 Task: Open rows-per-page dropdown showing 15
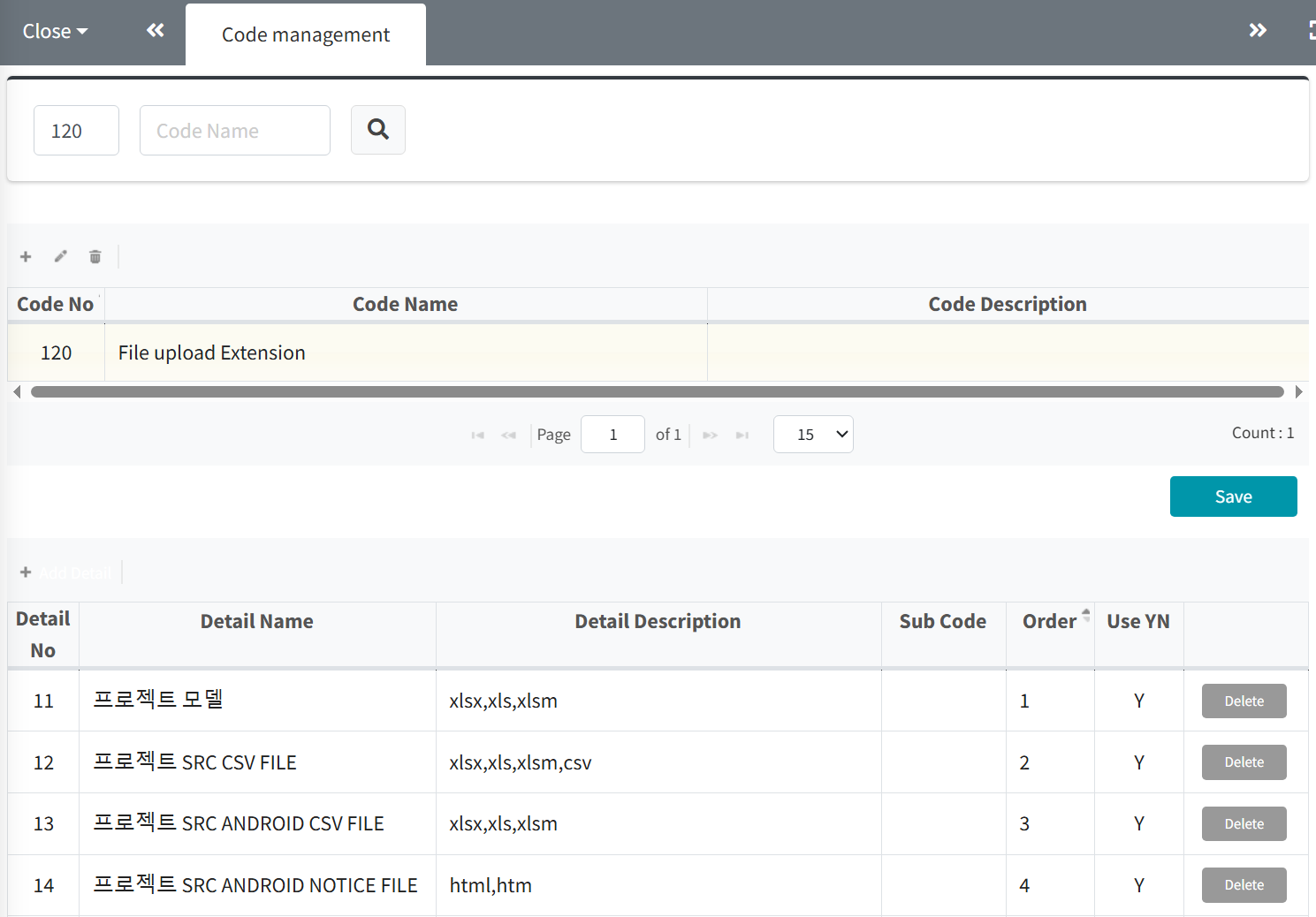(x=813, y=434)
